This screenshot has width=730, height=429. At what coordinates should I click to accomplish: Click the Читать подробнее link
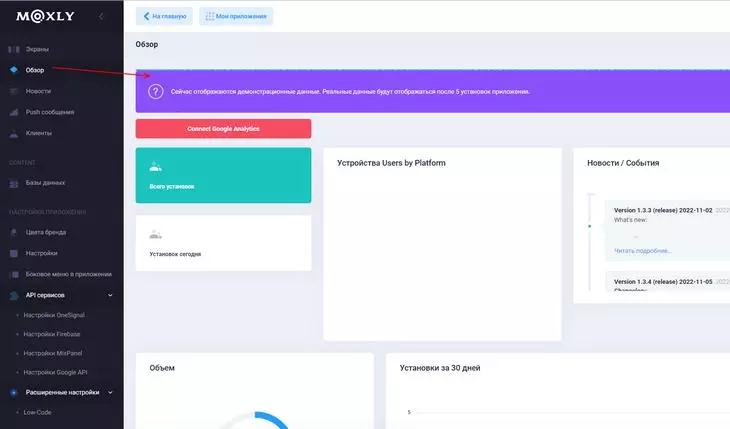642,251
